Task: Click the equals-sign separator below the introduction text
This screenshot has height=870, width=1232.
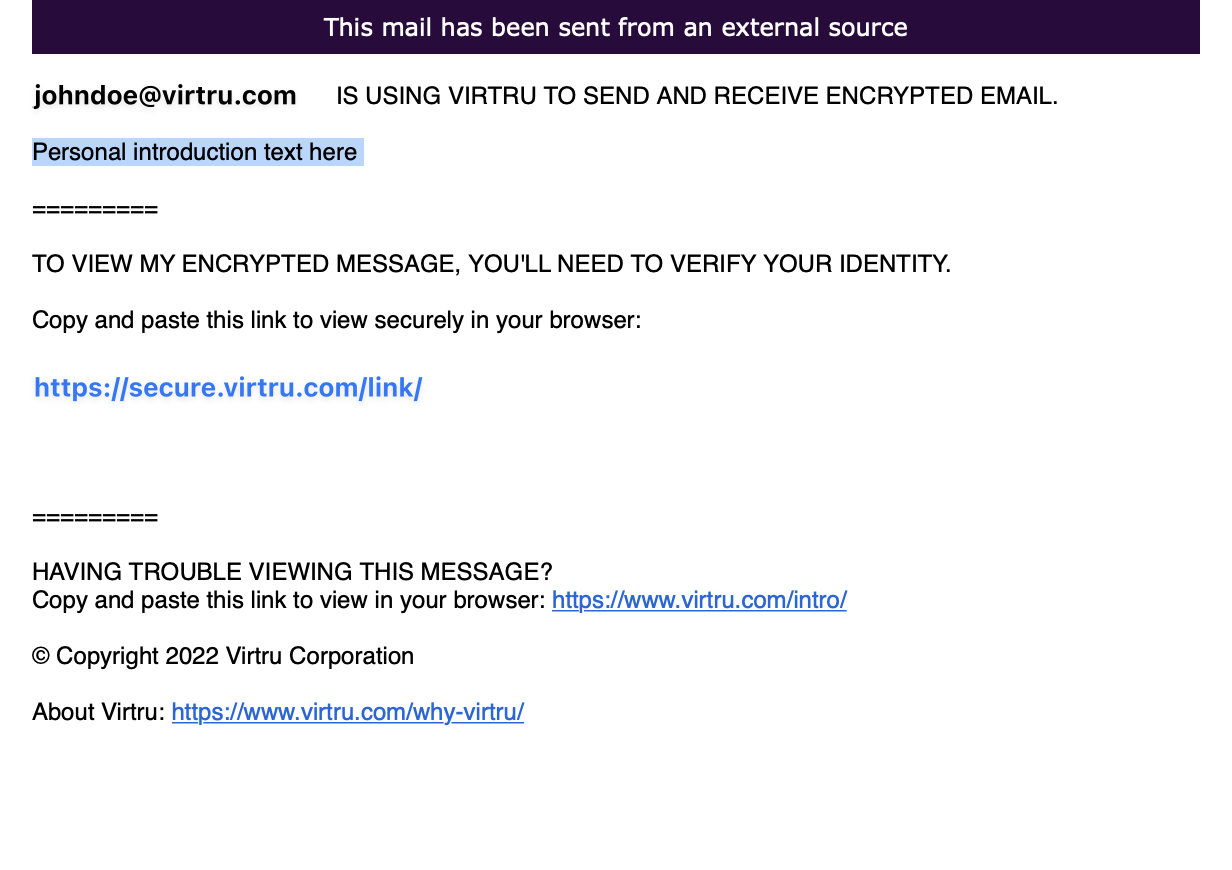Action: (95, 210)
